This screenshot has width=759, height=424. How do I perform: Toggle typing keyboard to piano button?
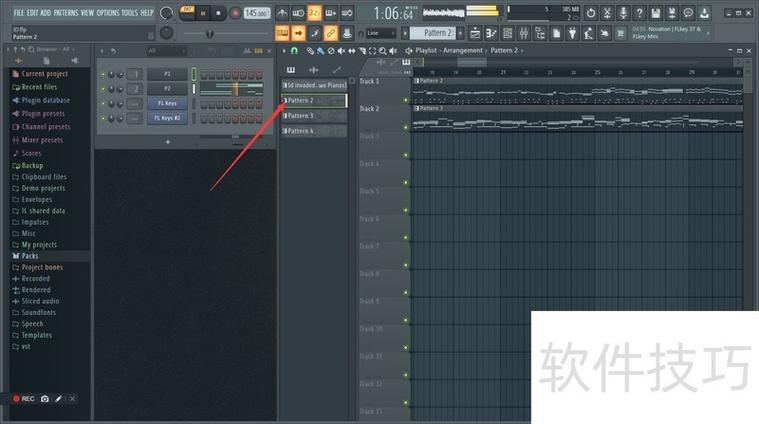282,33
